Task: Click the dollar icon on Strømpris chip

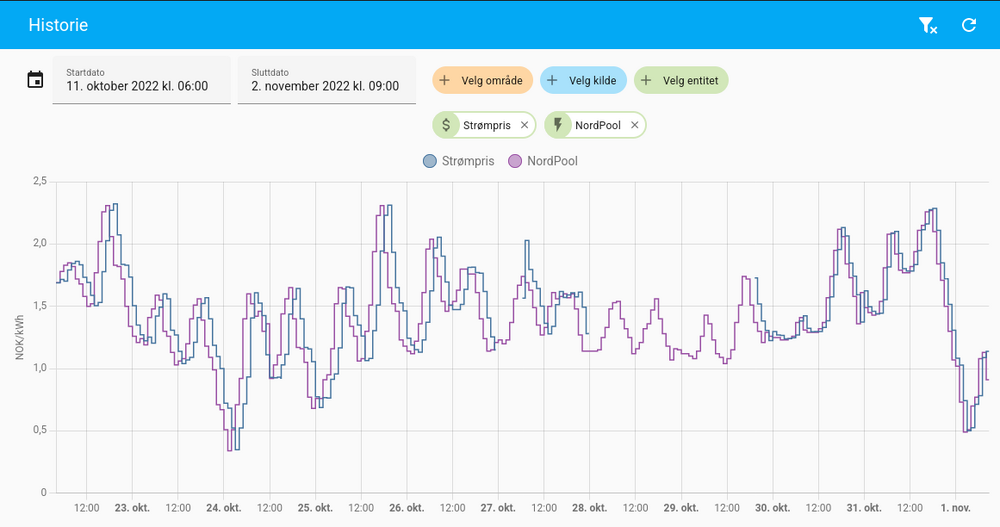Action: point(446,125)
